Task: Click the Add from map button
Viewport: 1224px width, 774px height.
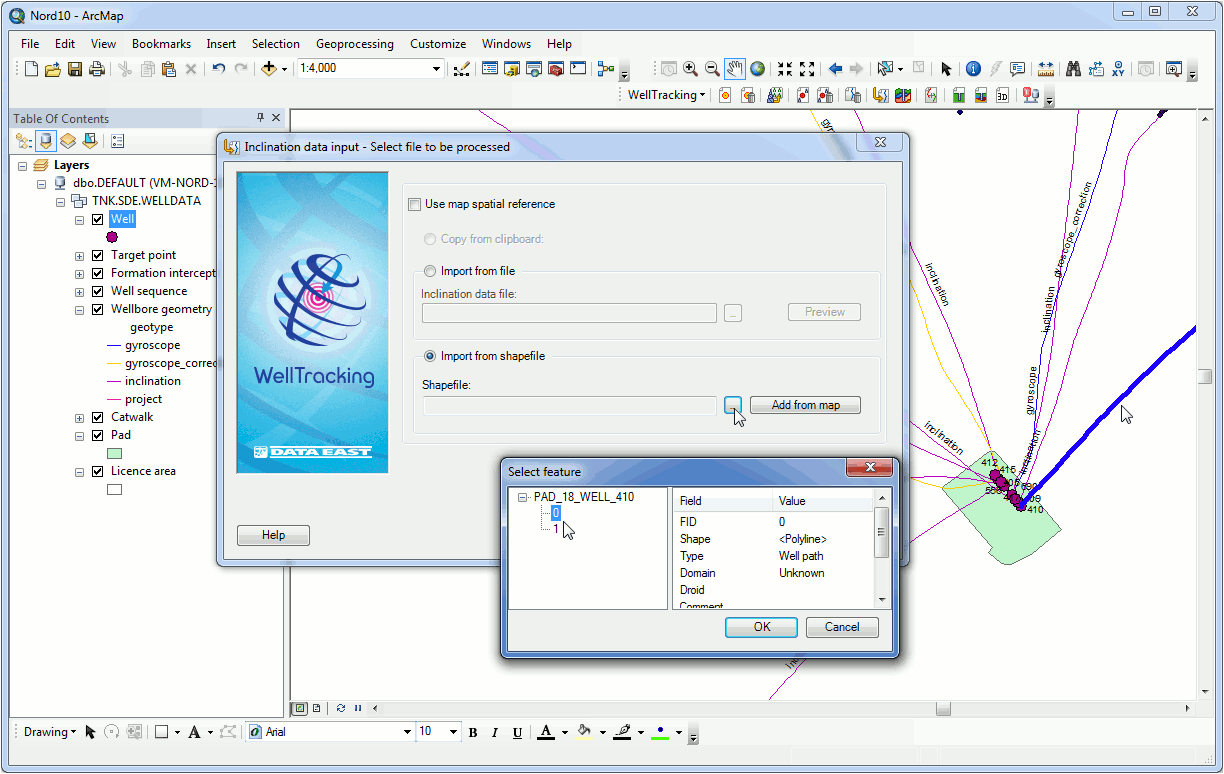Action: pyautogui.click(x=805, y=405)
